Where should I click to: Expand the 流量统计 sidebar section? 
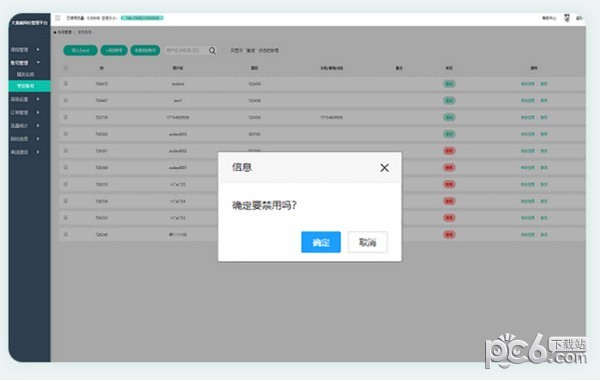coord(25,125)
